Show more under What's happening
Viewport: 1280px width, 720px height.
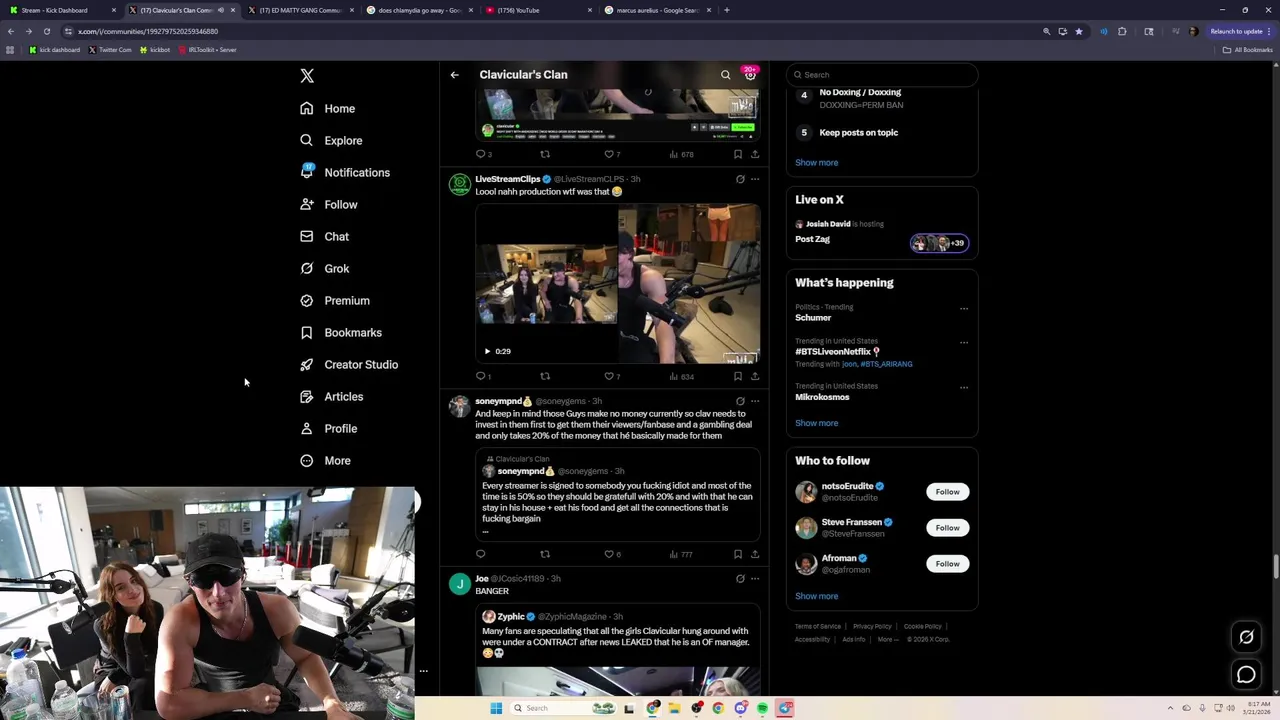click(817, 423)
